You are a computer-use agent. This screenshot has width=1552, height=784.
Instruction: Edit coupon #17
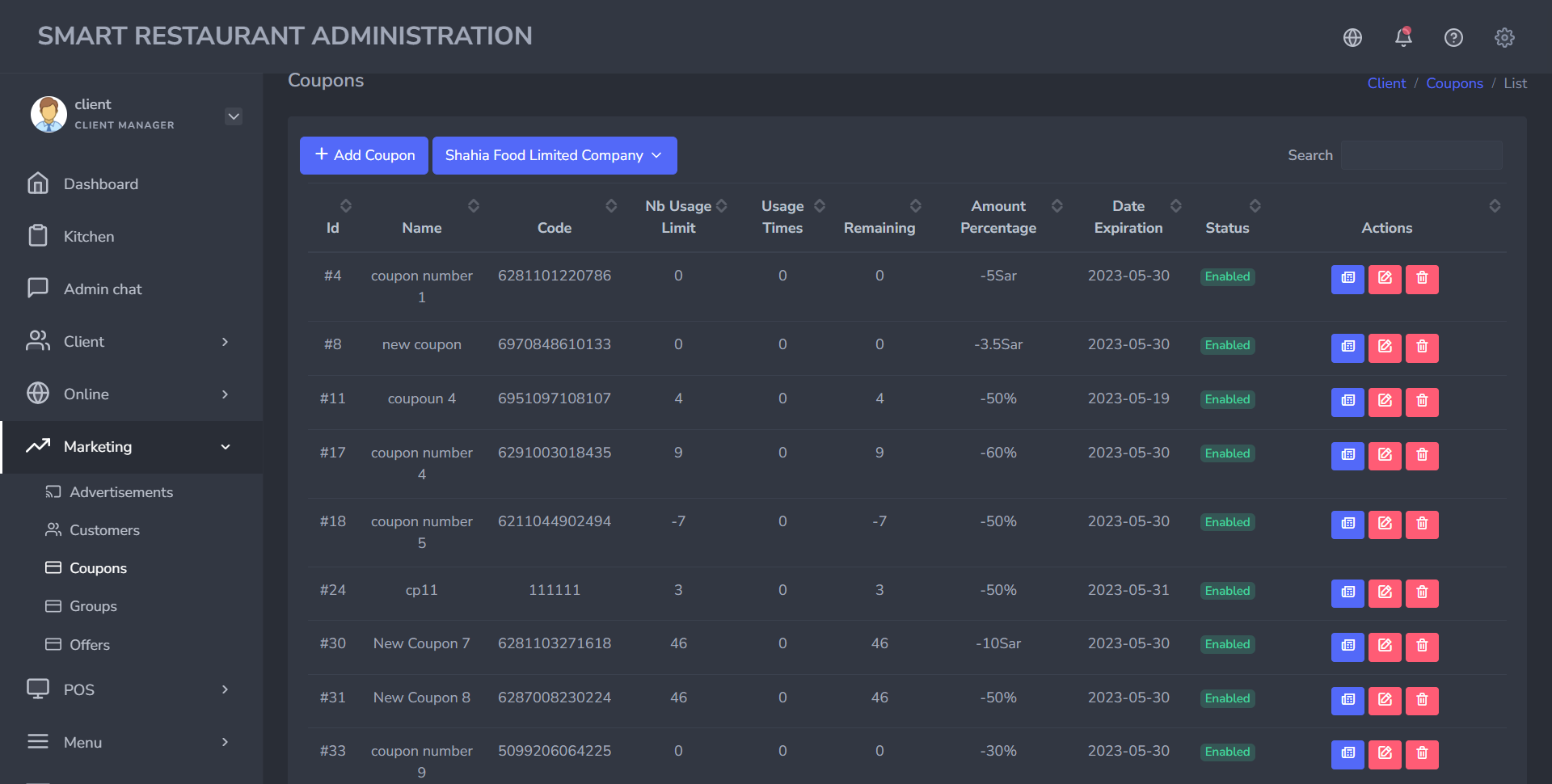click(1385, 456)
